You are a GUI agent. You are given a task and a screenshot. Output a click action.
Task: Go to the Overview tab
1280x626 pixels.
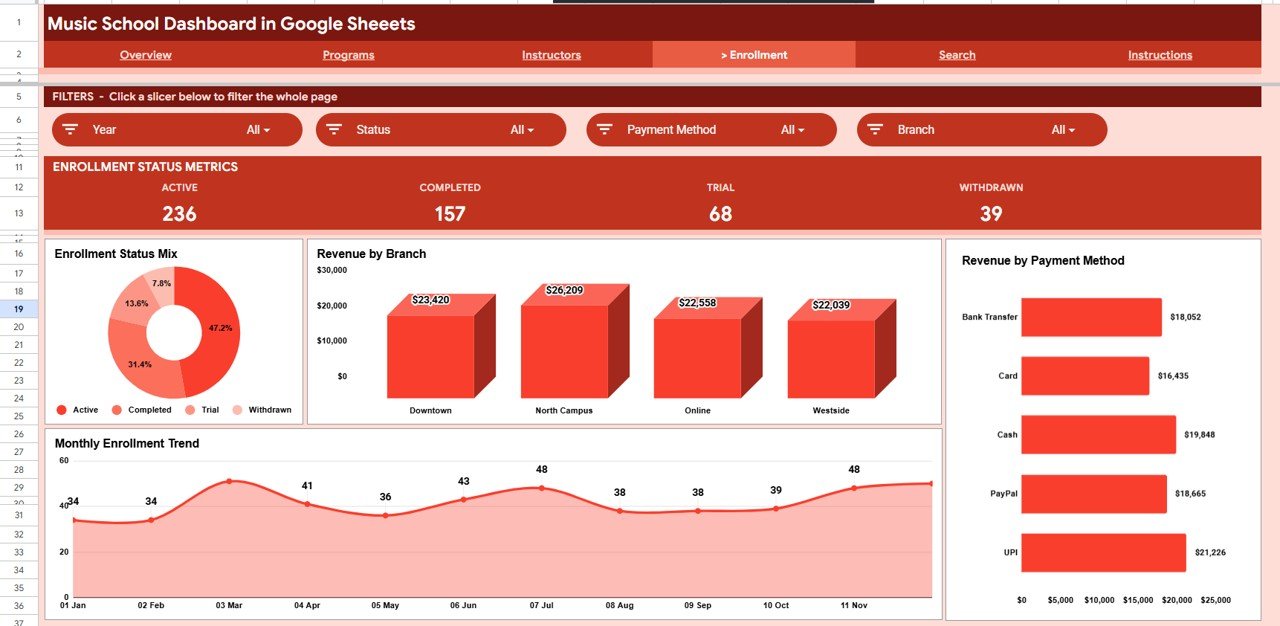tap(146, 55)
